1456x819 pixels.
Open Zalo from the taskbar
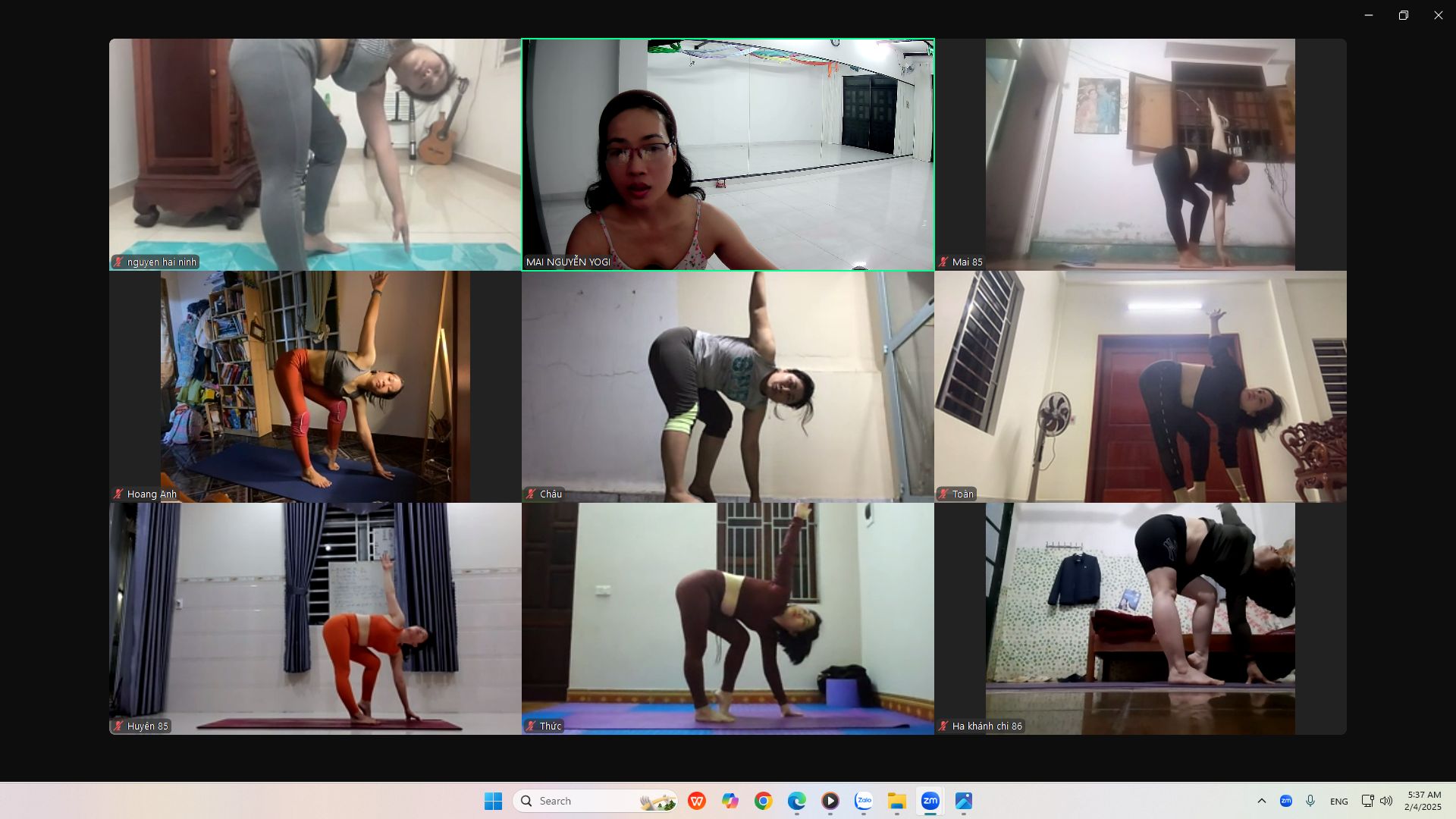click(x=863, y=801)
